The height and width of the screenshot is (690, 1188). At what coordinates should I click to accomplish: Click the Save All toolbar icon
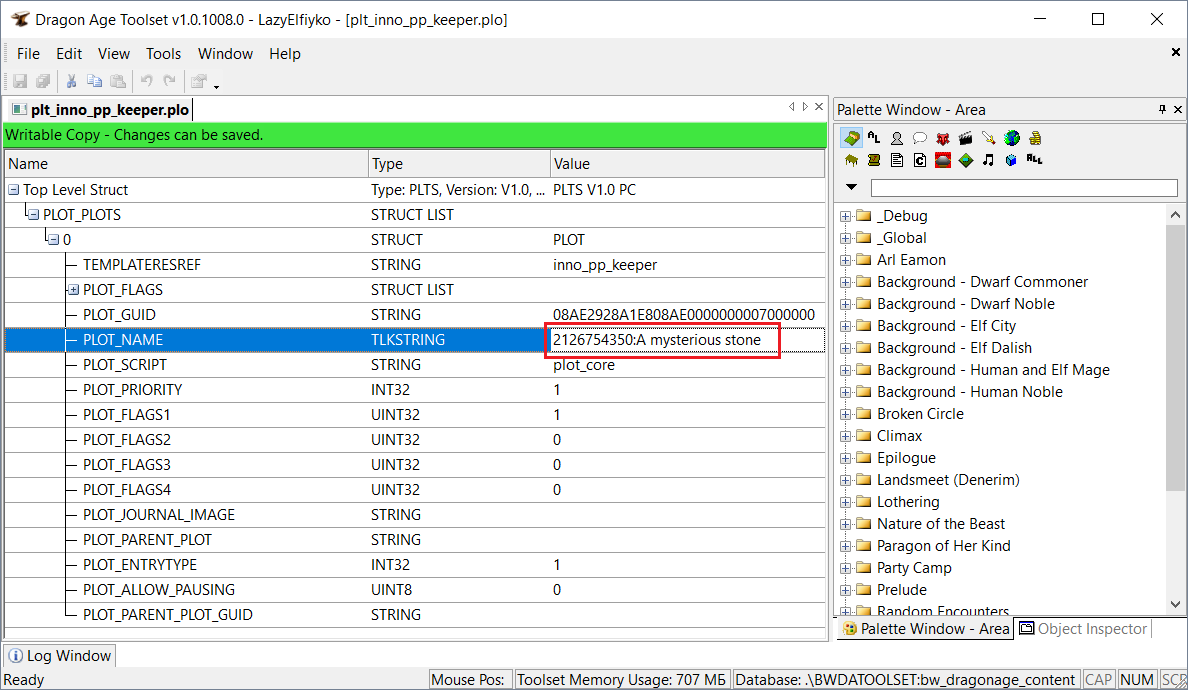pos(43,81)
